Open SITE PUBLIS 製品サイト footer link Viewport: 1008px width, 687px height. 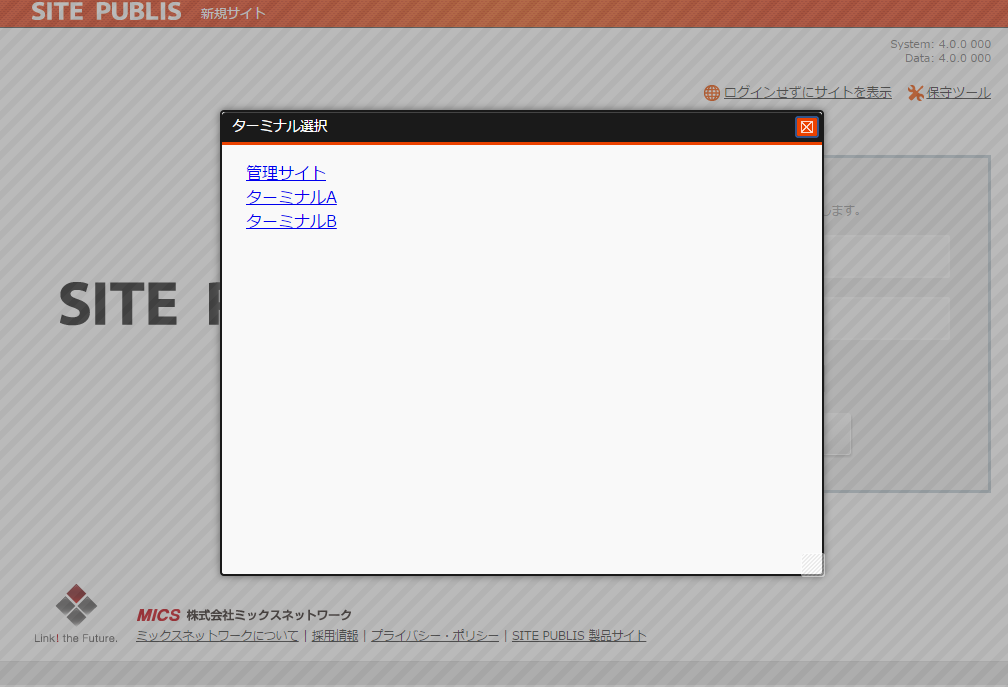(579, 636)
